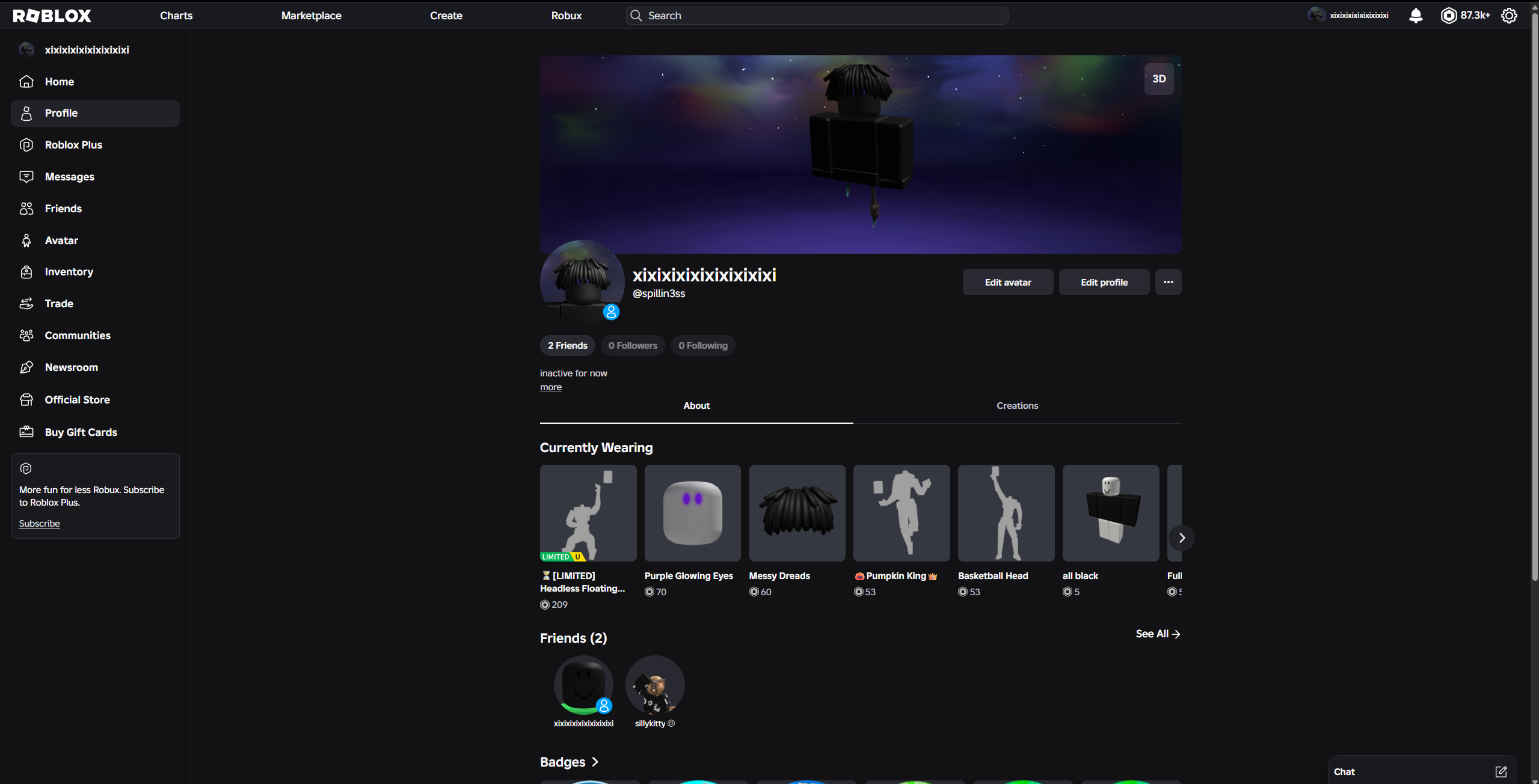The height and width of the screenshot is (784, 1539).
Task: Click the next arrow in Currently Wearing
Action: pos(1181,538)
